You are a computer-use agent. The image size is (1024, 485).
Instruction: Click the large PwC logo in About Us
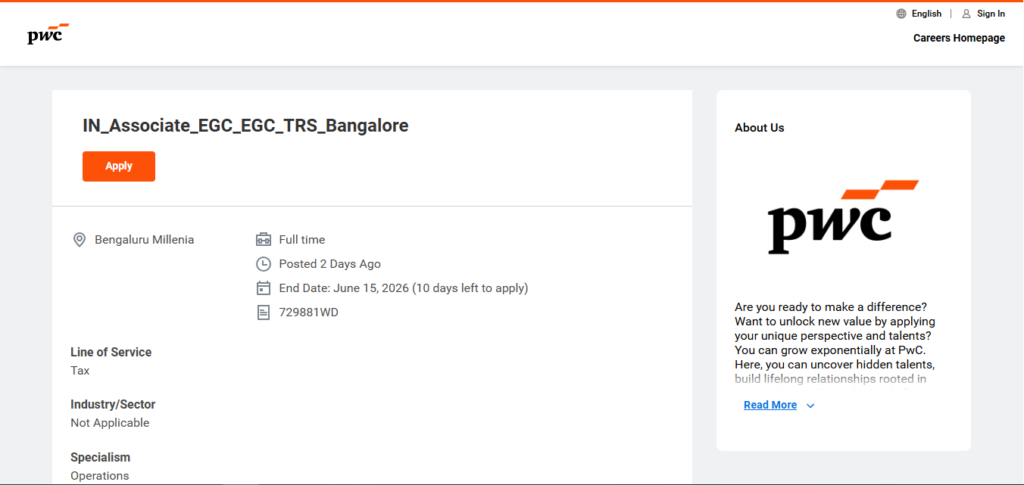(844, 217)
